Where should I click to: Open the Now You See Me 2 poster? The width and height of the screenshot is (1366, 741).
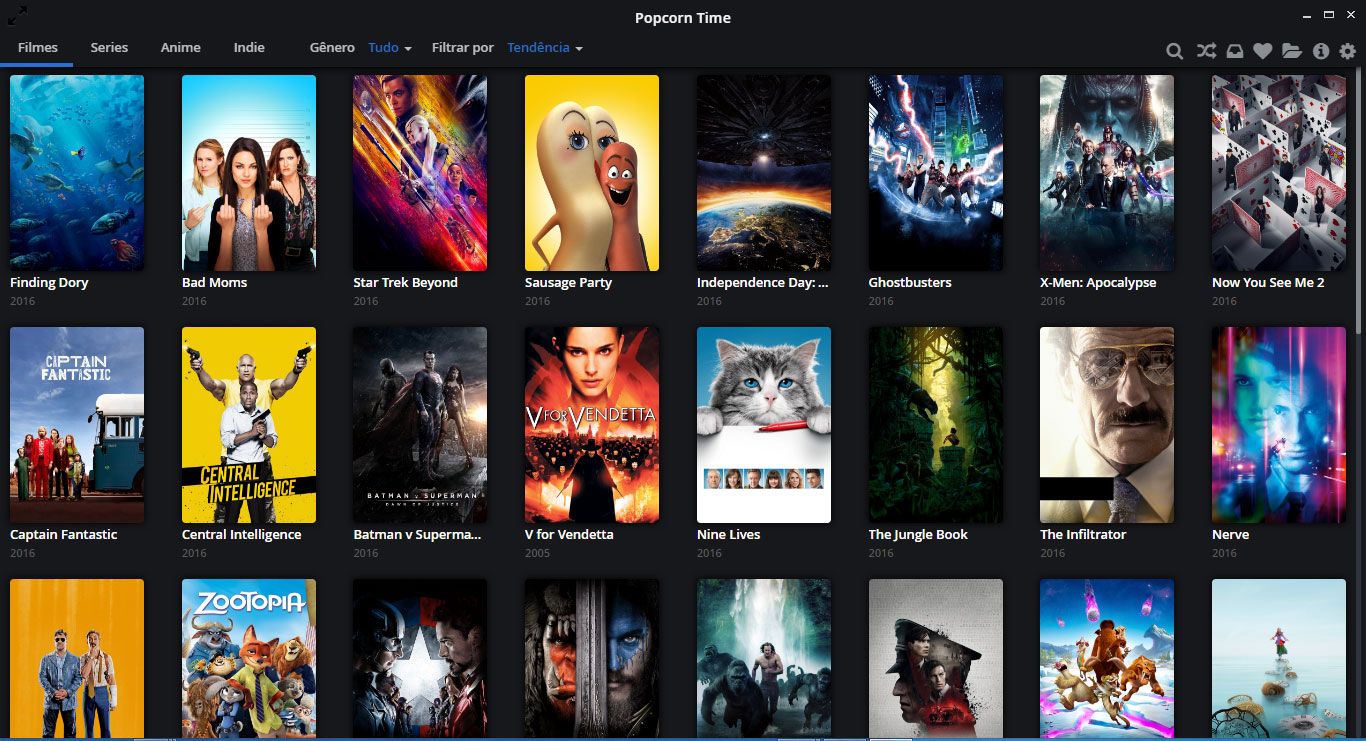click(1279, 173)
